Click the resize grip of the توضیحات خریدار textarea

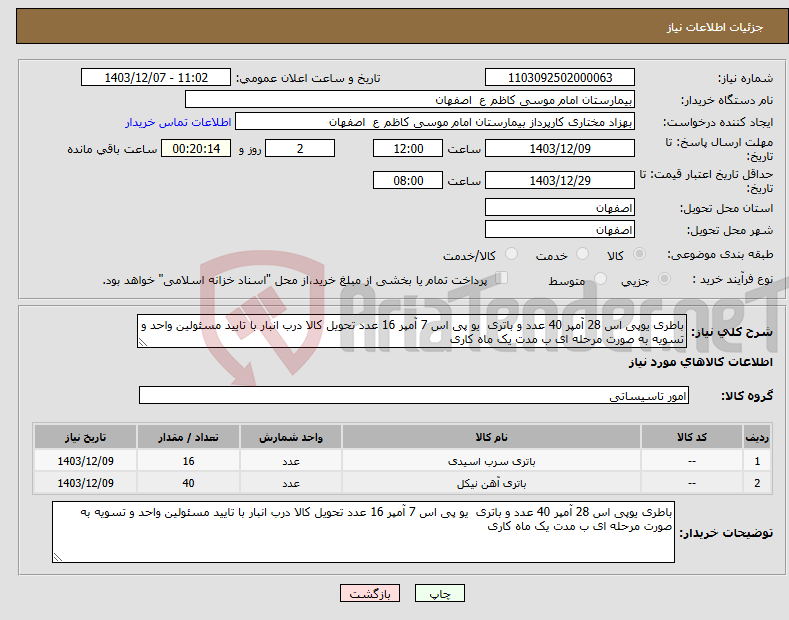(x=57, y=557)
